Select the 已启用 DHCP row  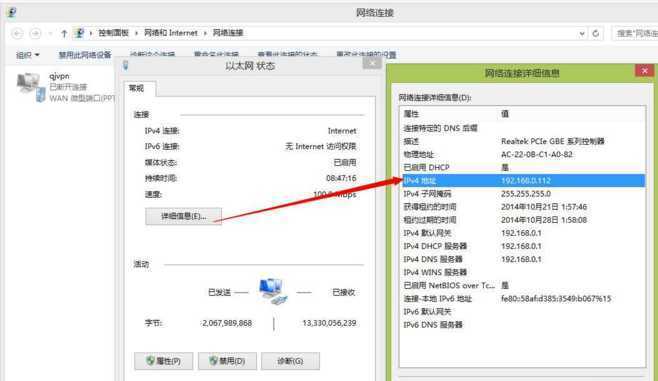tap(523, 167)
